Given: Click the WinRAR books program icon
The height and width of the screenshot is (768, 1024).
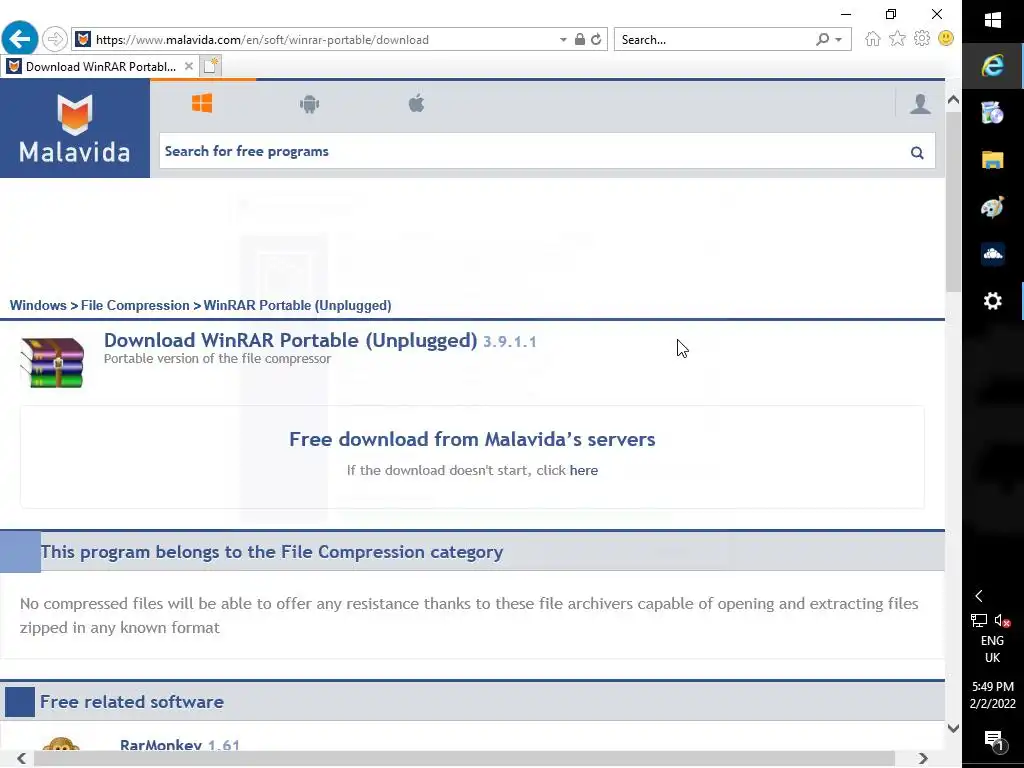Looking at the screenshot, I should (x=52, y=362).
